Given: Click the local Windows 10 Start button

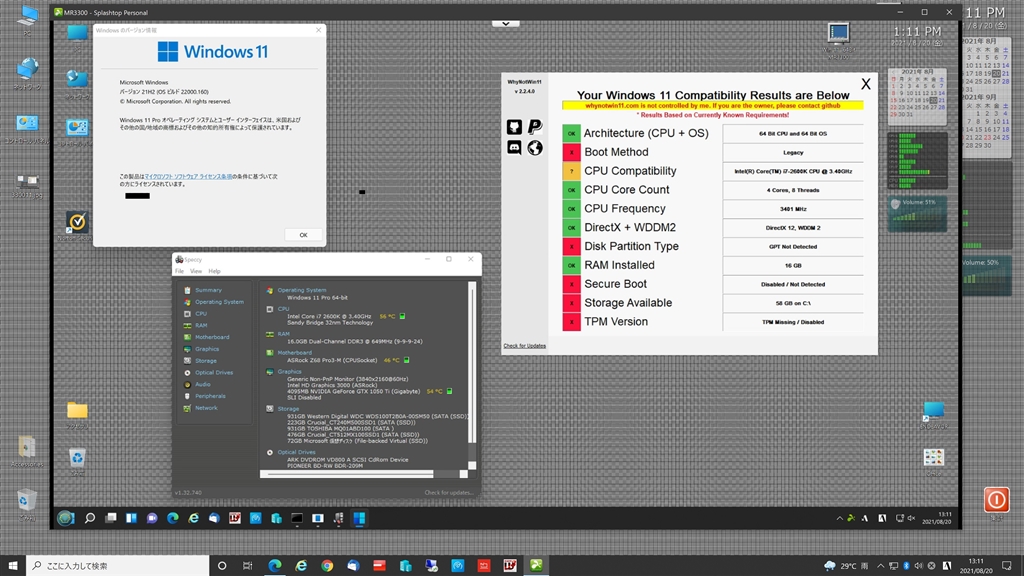Looking at the screenshot, I should pos(12,566).
